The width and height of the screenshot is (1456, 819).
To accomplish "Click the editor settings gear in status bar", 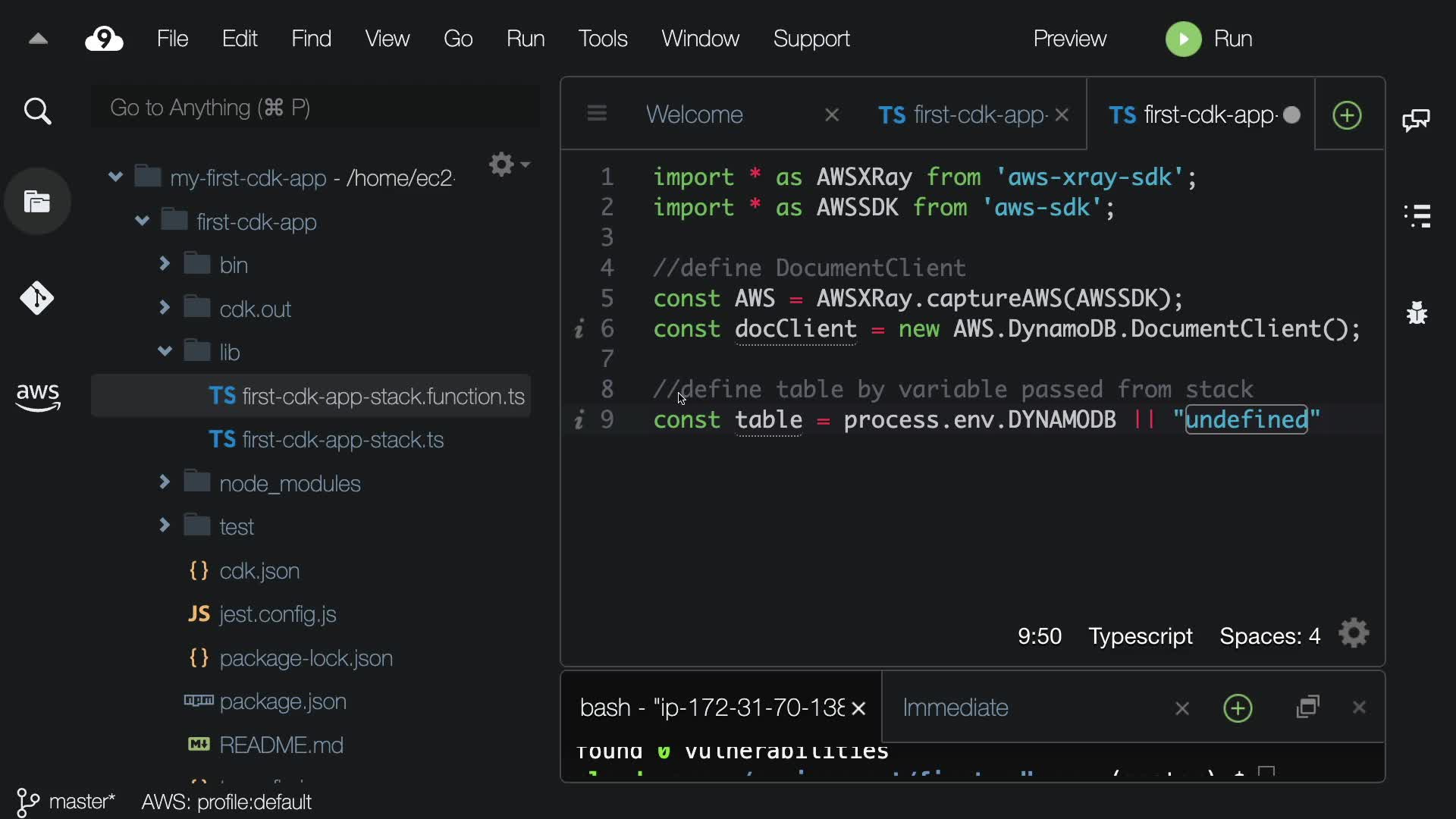I will click(1354, 634).
